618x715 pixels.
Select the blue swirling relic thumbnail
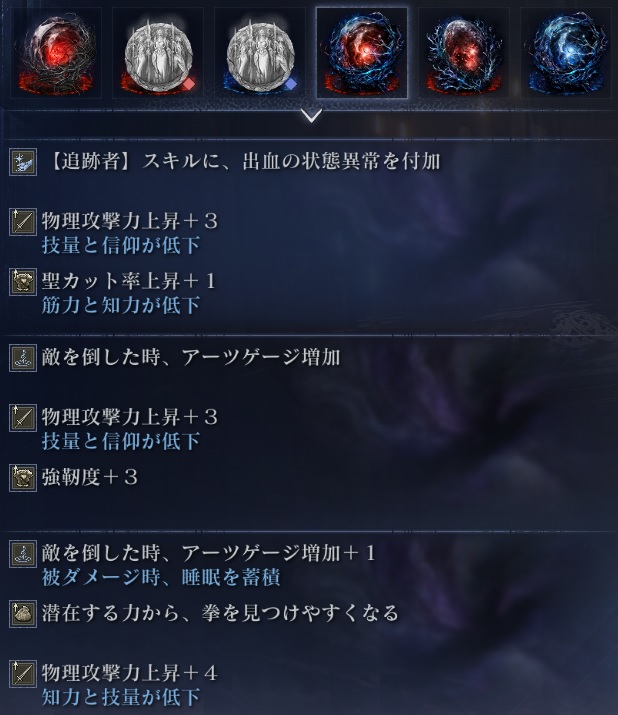[566, 53]
